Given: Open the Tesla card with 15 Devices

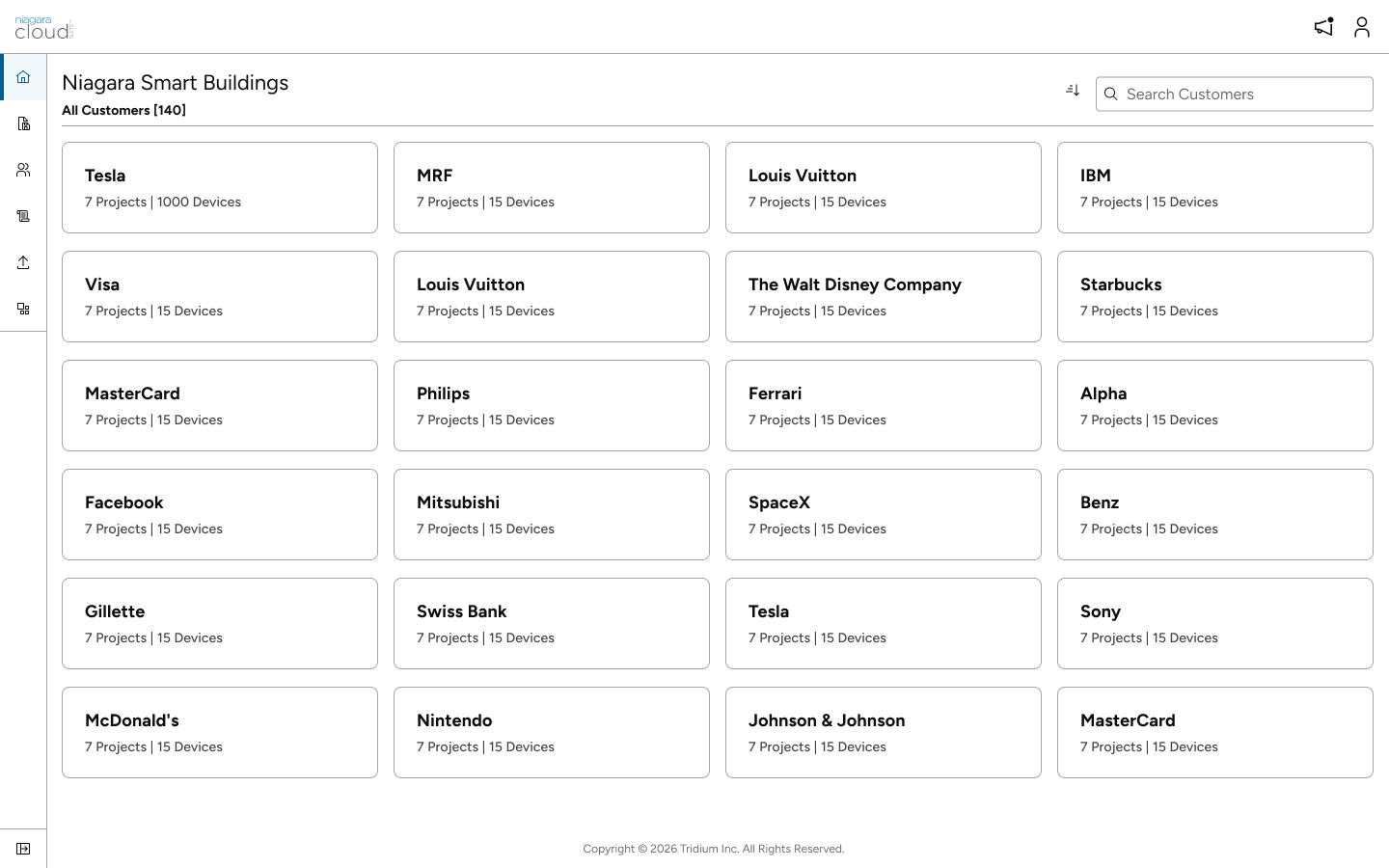Looking at the screenshot, I should (884, 623).
